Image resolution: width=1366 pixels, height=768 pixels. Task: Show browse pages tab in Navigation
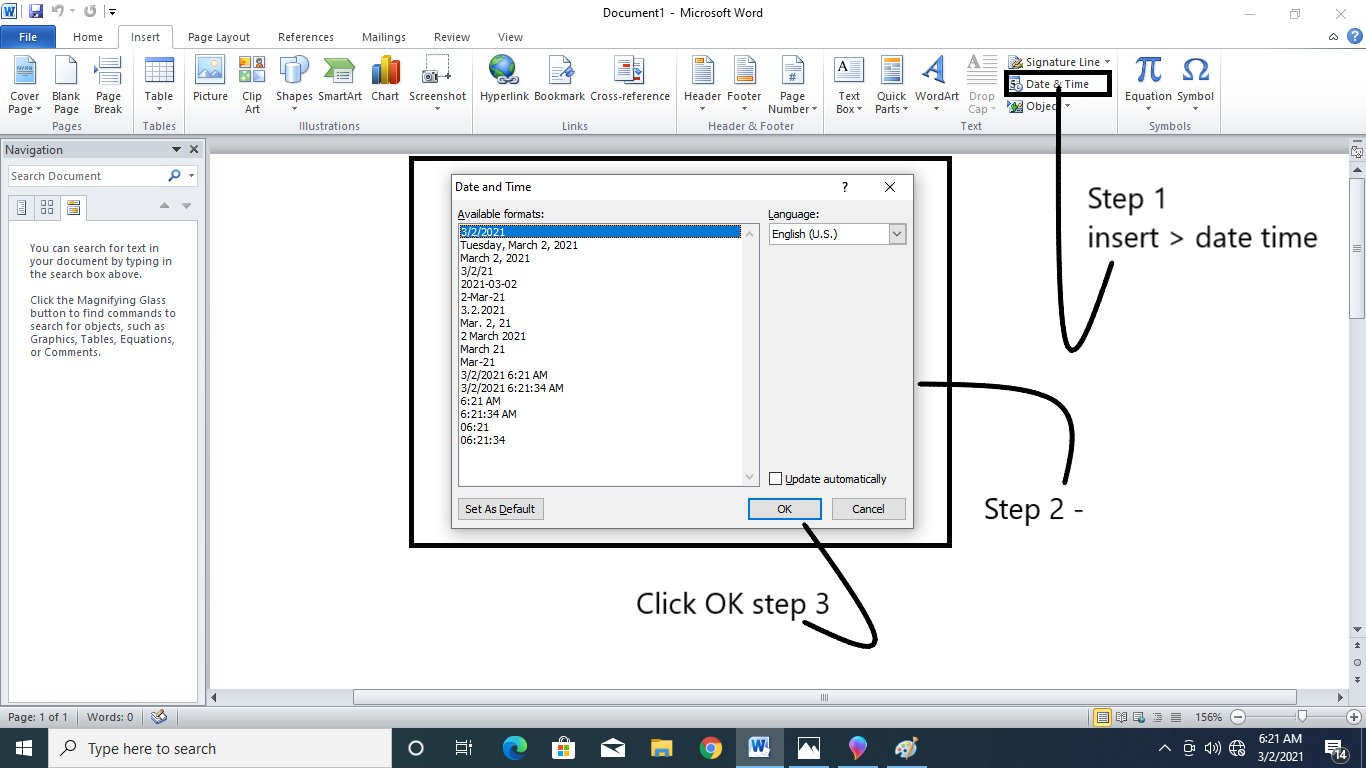click(x=47, y=208)
